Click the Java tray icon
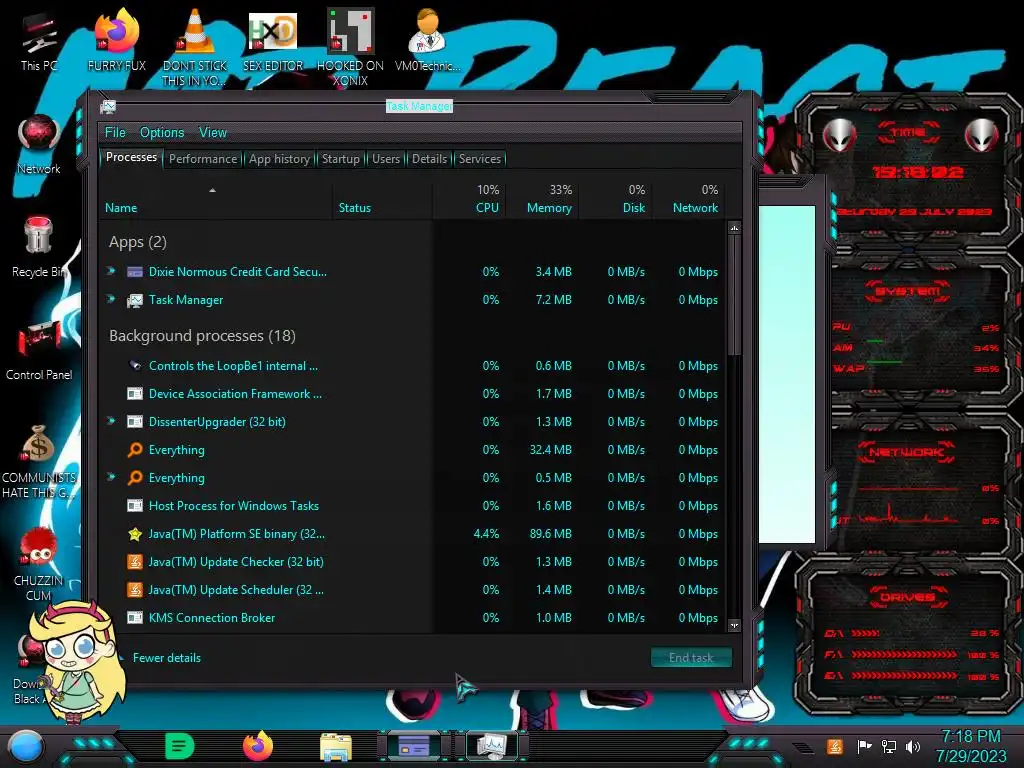The width and height of the screenshot is (1024, 768). (x=835, y=746)
